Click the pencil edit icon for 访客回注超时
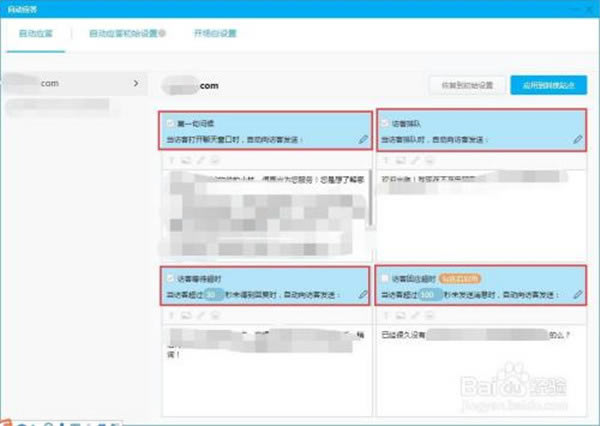 (578, 295)
